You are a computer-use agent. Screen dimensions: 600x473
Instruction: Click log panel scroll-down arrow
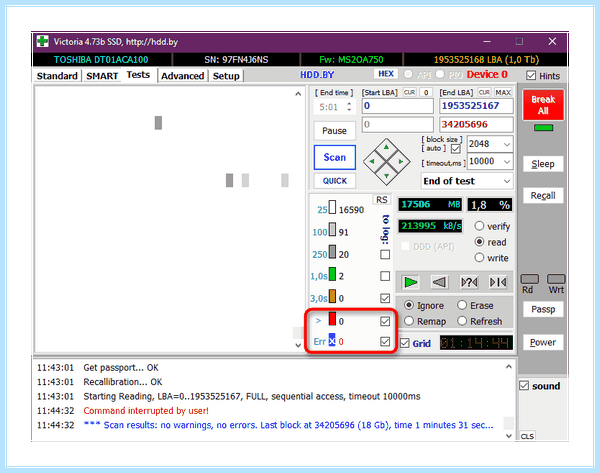click(x=509, y=435)
